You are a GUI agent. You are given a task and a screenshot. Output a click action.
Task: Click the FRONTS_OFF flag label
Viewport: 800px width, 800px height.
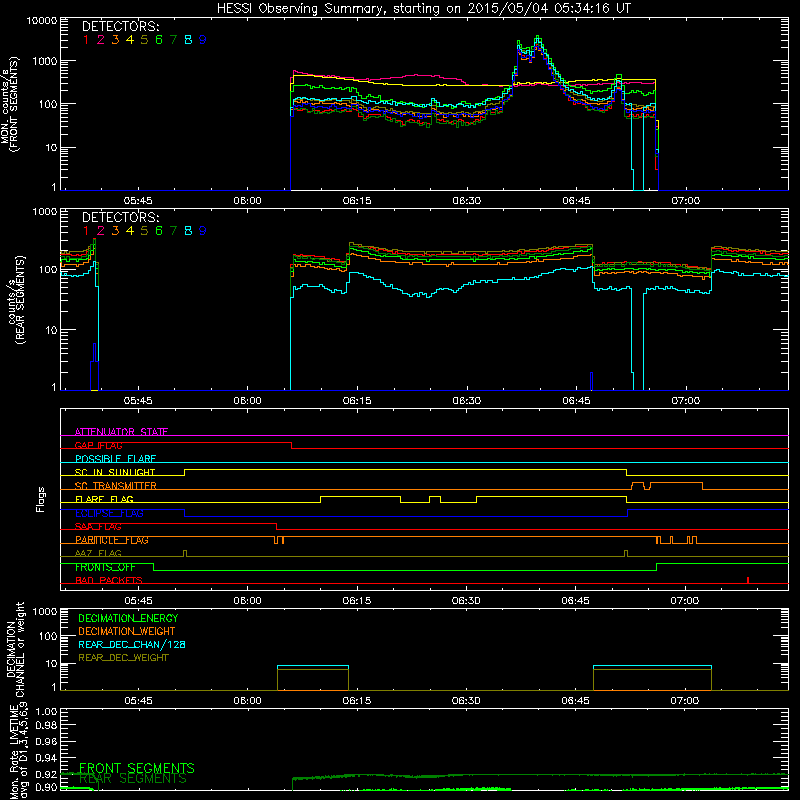pos(105,567)
